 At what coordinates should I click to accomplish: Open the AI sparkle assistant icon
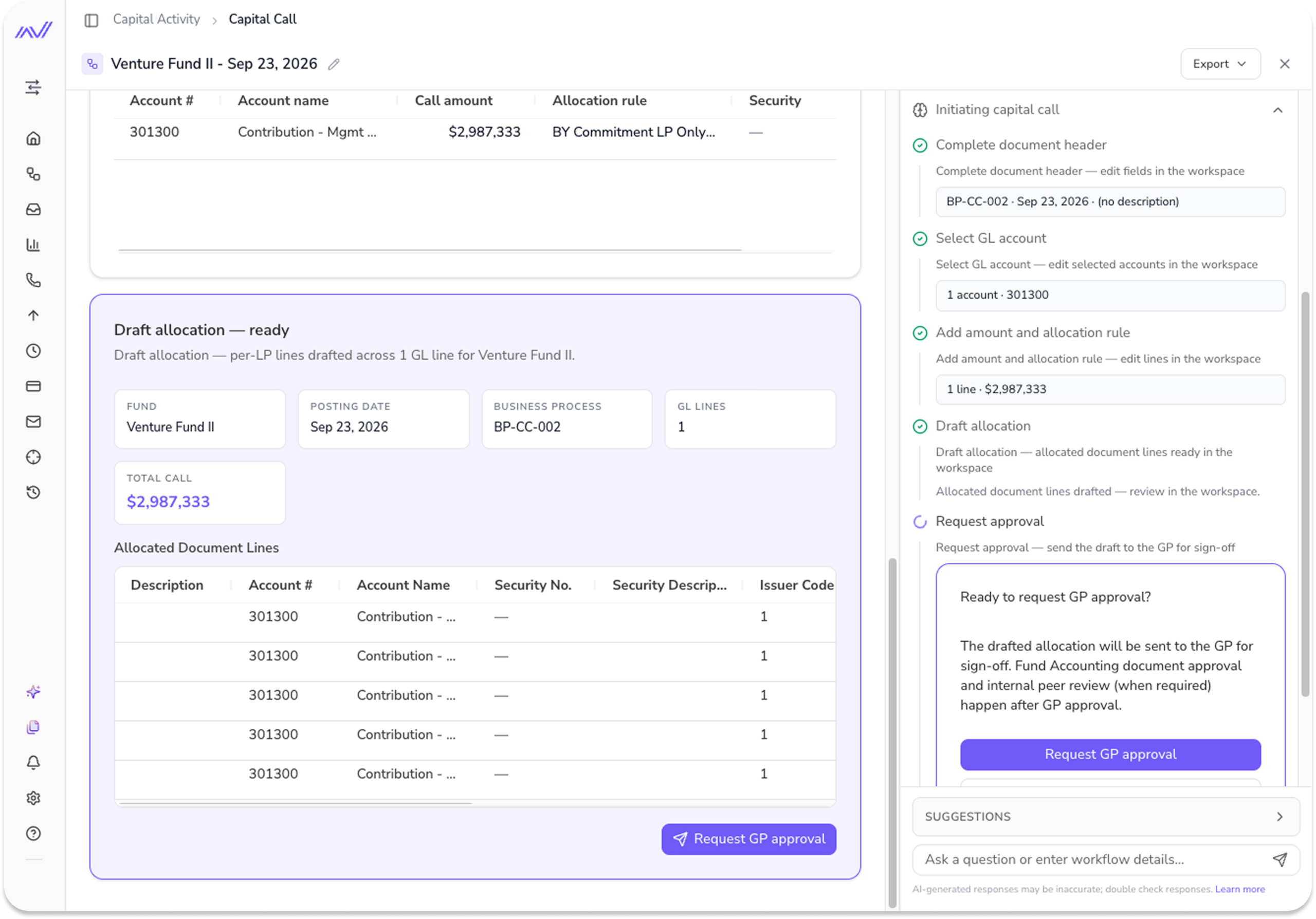(x=33, y=691)
